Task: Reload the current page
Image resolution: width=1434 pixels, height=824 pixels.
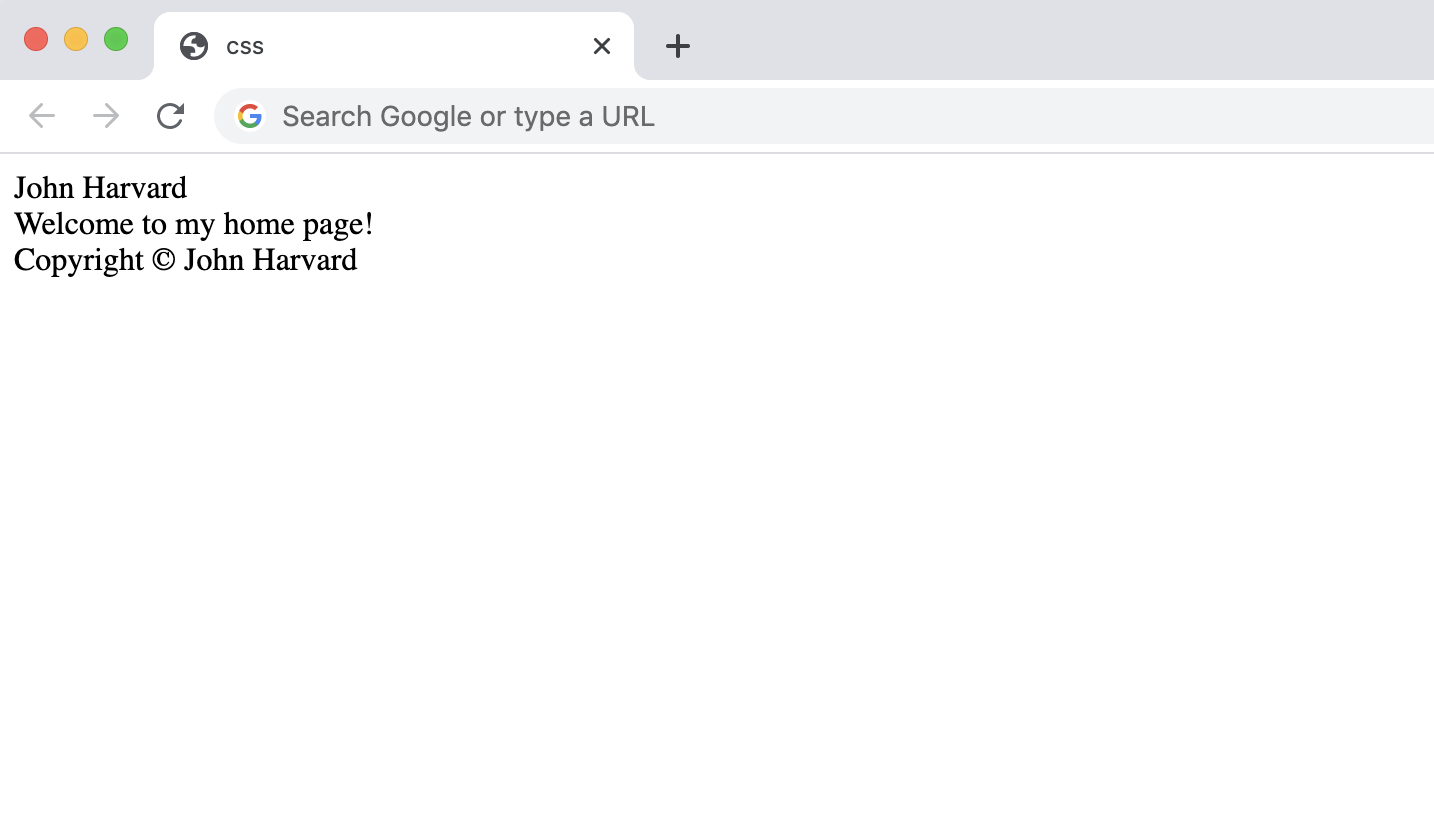Action: (x=170, y=116)
